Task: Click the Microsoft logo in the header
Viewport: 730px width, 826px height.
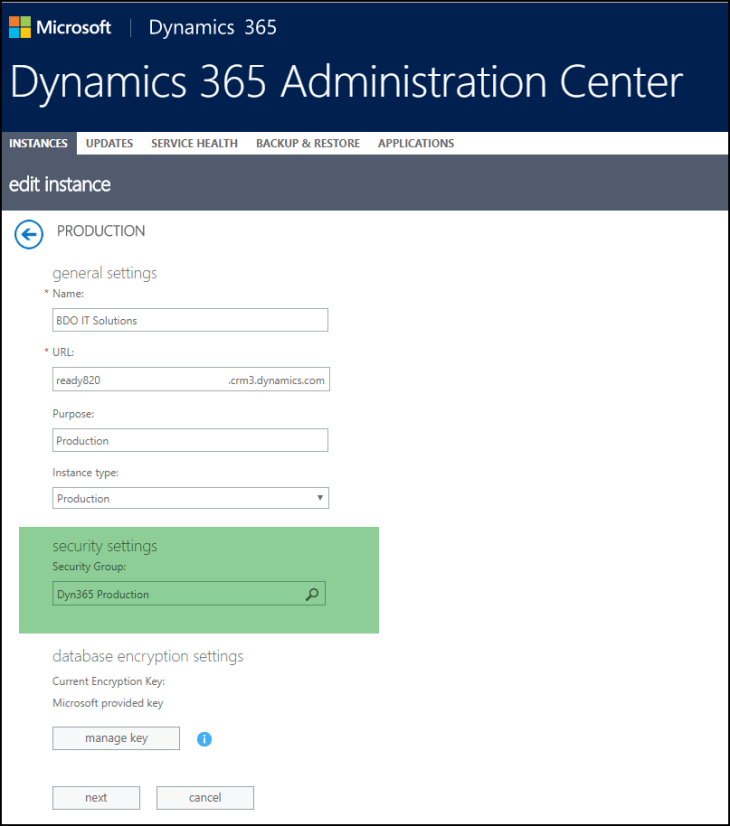Action: point(60,27)
